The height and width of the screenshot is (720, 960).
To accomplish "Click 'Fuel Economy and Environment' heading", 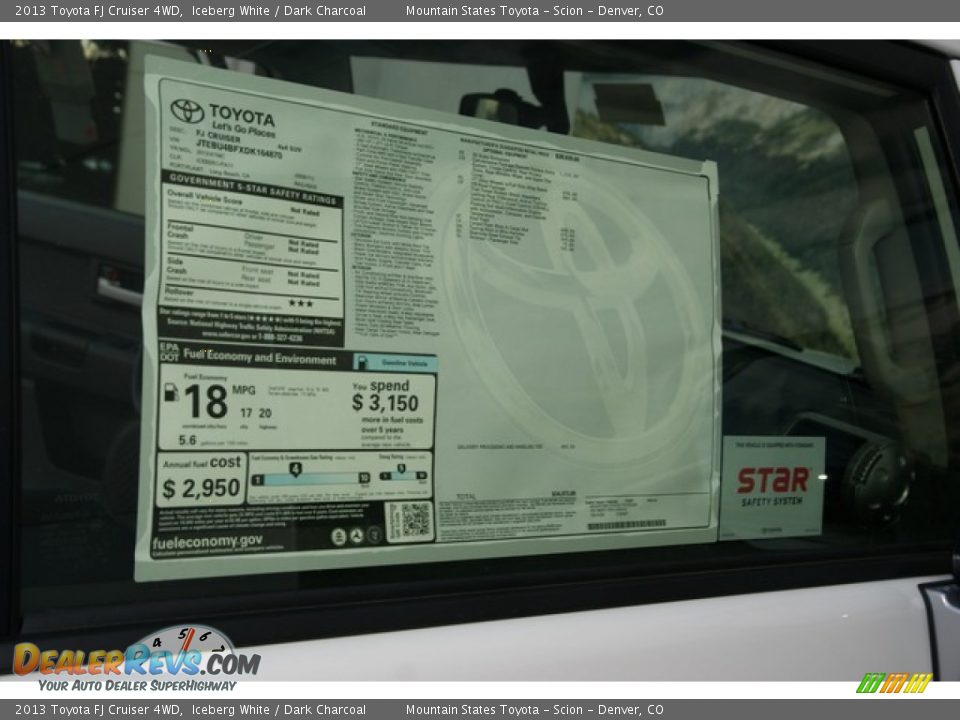I will [x=260, y=357].
